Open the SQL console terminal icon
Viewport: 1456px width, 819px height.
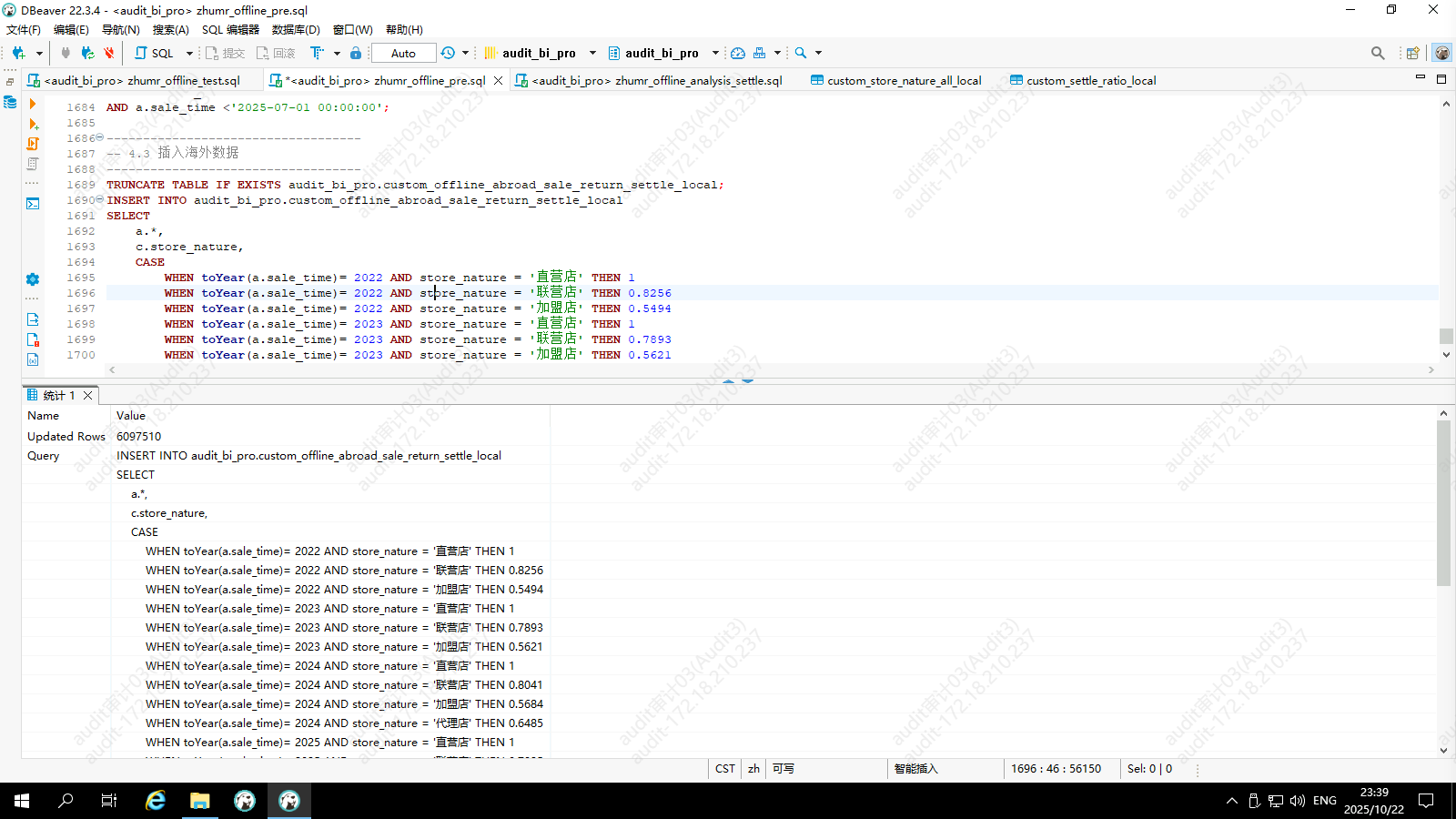pyautogui.click(x=33, y=204)
